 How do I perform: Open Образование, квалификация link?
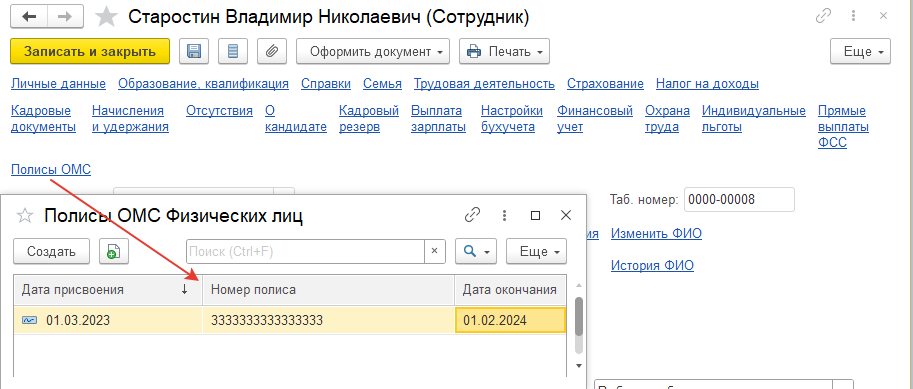203,84
